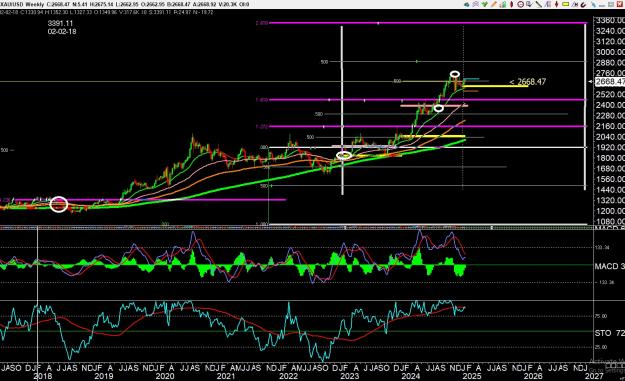Screen dimensions: 625x381
Task: Click the crossed gray icon beside the cloud
Action: [476, 4]
